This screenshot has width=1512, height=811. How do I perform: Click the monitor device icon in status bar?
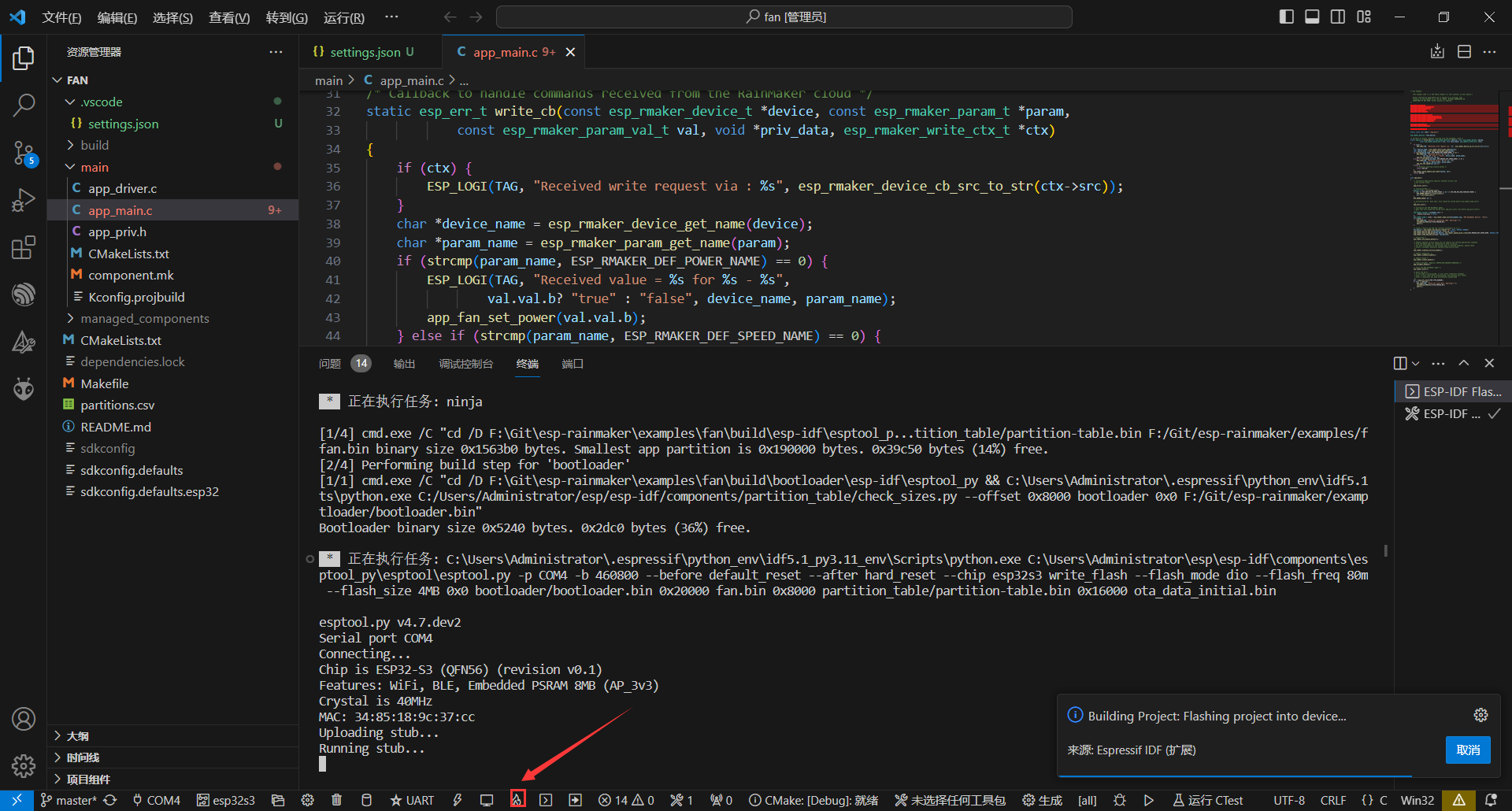coord(487,800)
